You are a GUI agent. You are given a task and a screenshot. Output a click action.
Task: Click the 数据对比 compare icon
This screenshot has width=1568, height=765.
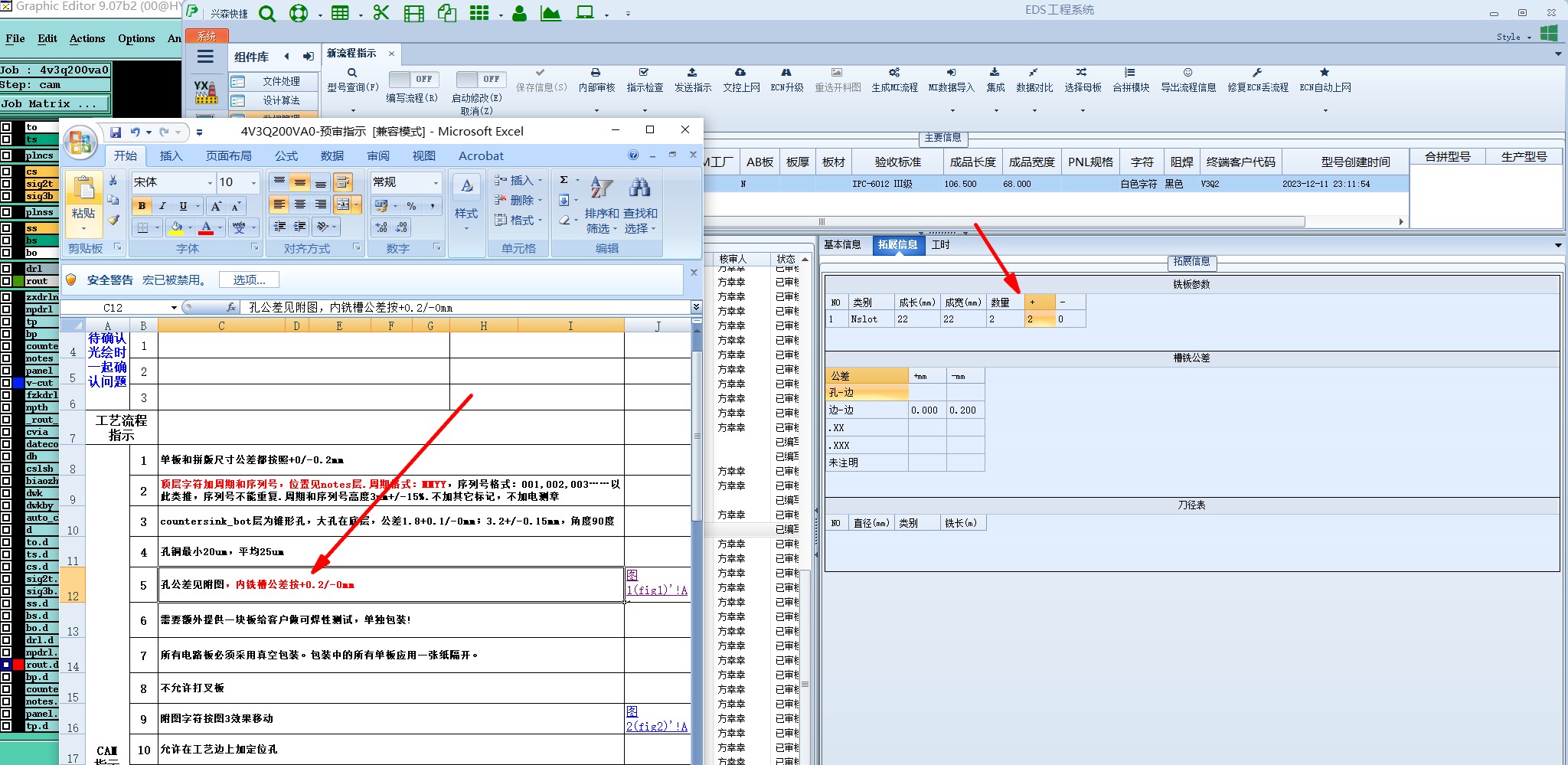(x=1034, y=73)
